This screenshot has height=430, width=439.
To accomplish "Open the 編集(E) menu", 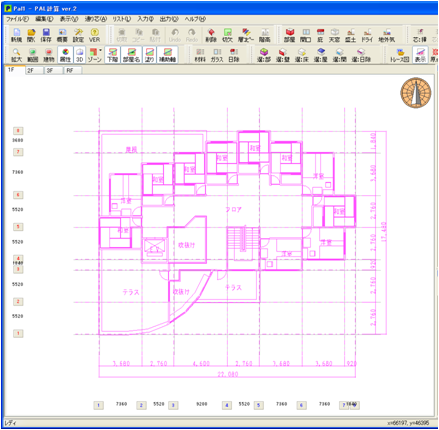I will point(44,19).
